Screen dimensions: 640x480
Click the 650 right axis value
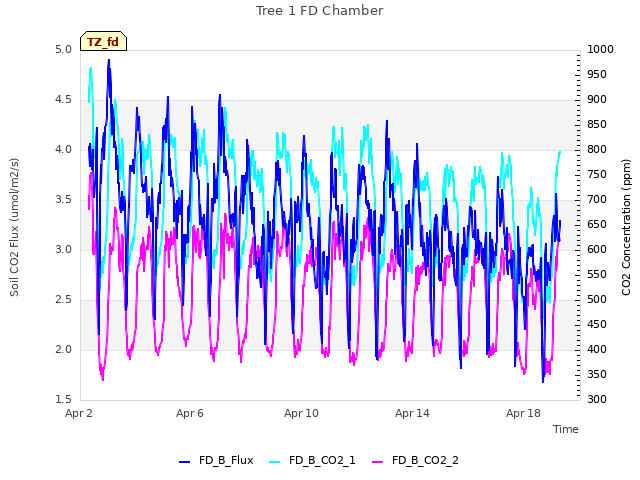[x=597, y=224]
